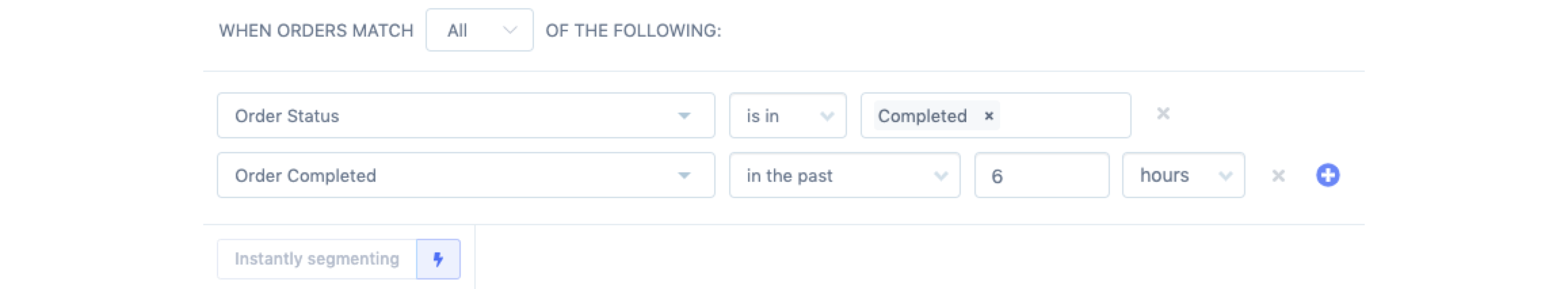This screenshot has height=289, width=1568.
Task: Add a new condition with the plus icon
Action: pos(1327,175)
